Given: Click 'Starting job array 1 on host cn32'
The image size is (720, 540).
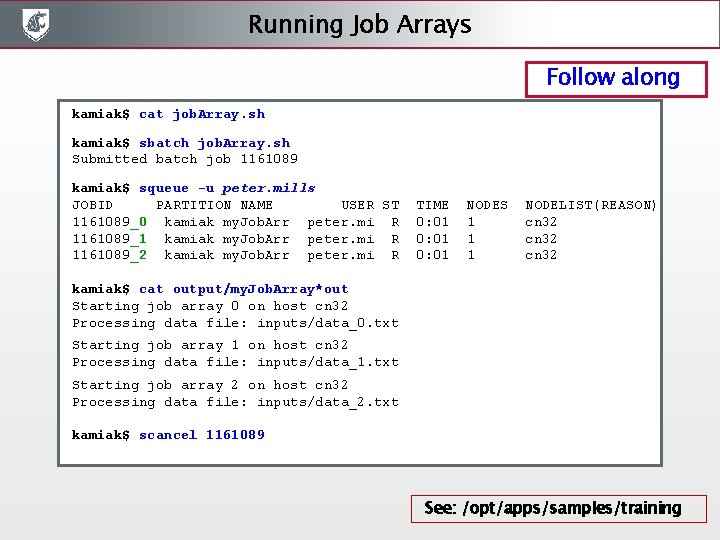Looking at the screenshot, I should coord(210,345).
